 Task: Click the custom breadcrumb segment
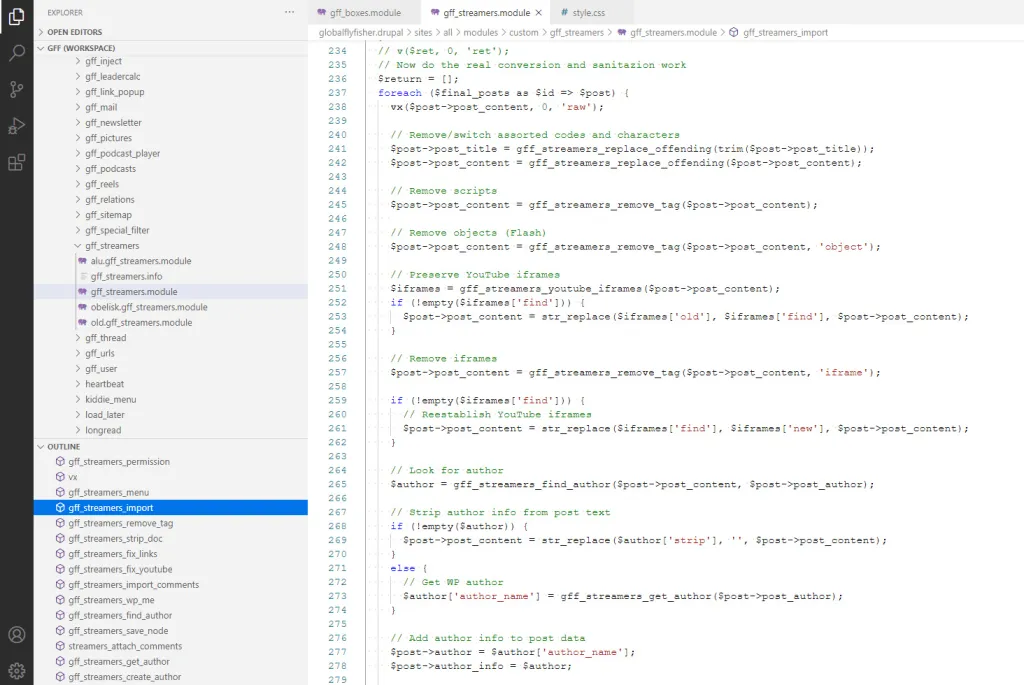524,32
